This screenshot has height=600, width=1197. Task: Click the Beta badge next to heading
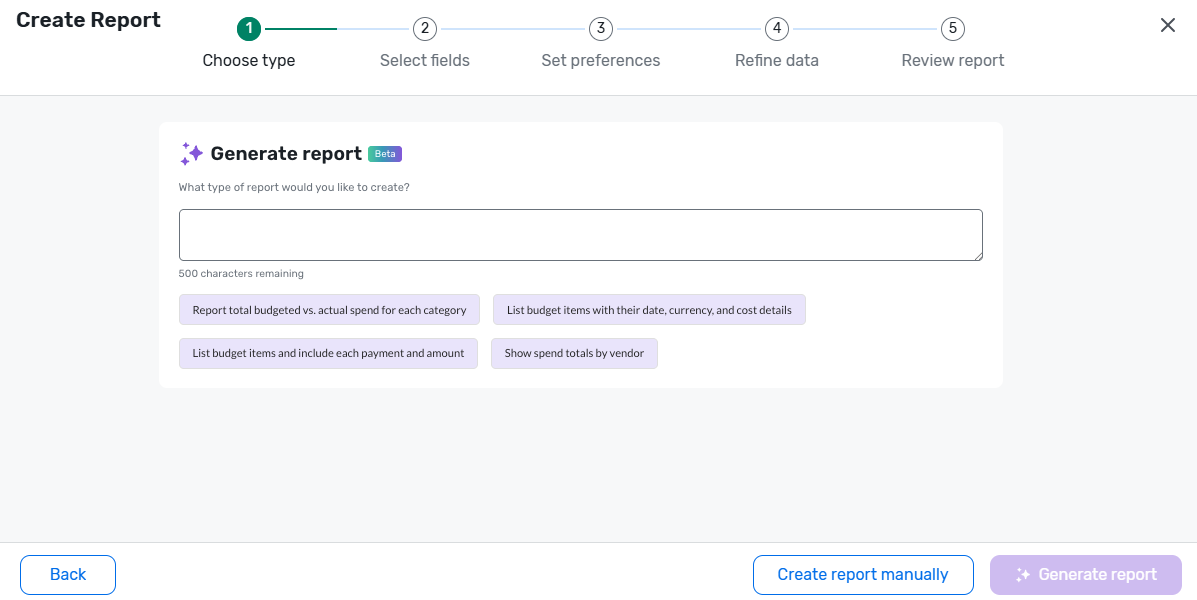[385, 154]
